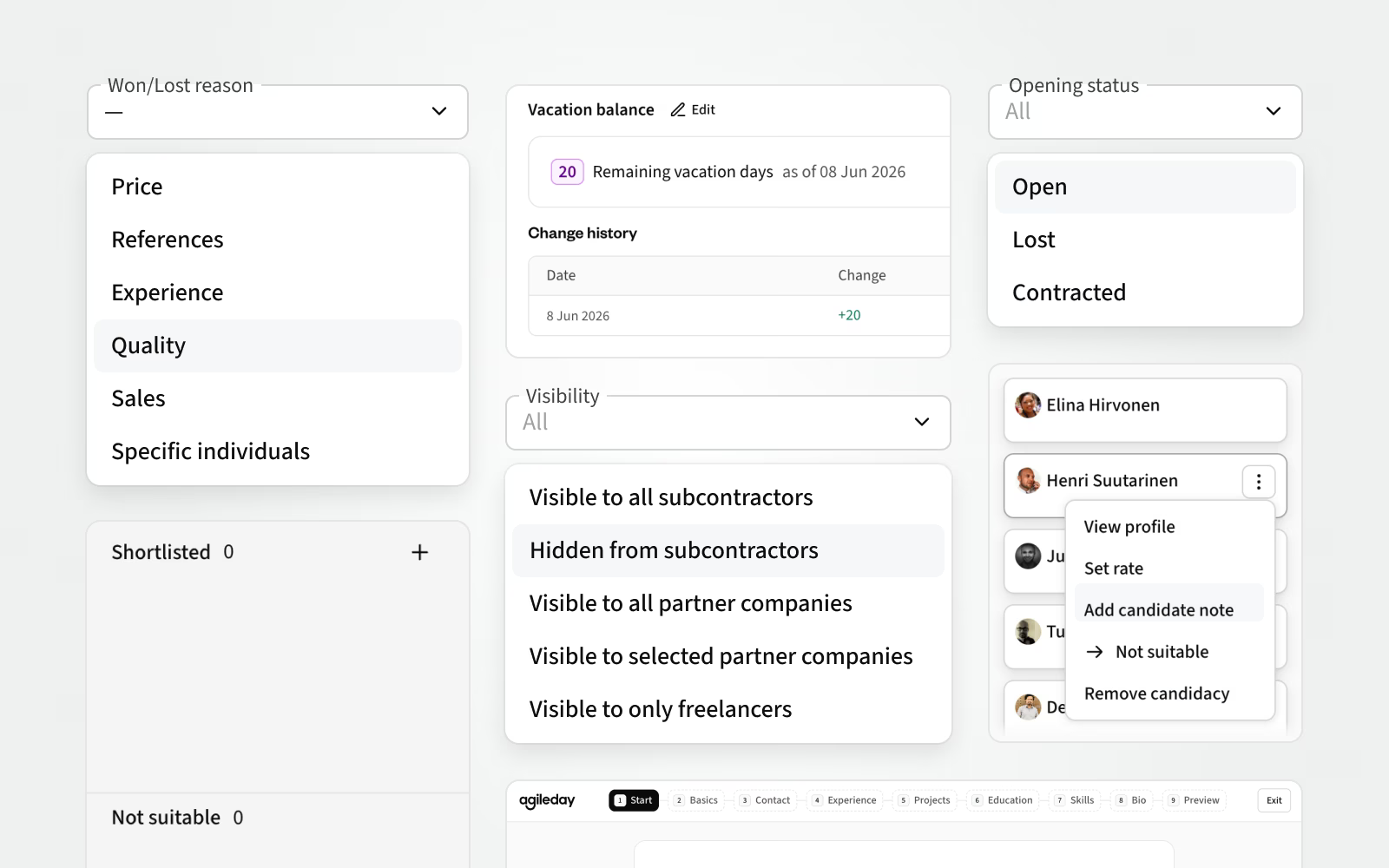Click the pencil Edit icon beside Vacation balance
This screenshot has height=868, width=1389.
(678, 109)
